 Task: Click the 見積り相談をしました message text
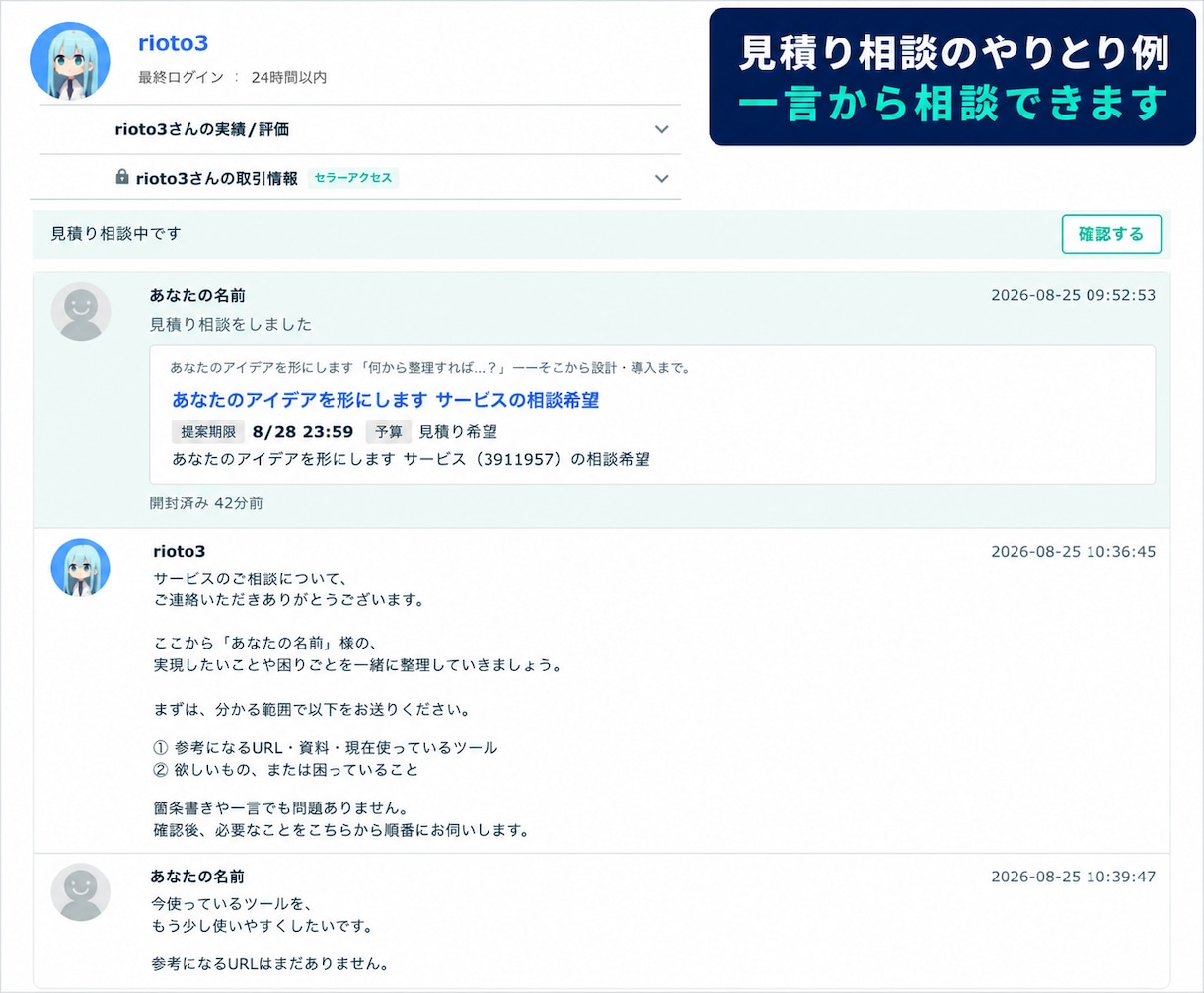[231, 324]
